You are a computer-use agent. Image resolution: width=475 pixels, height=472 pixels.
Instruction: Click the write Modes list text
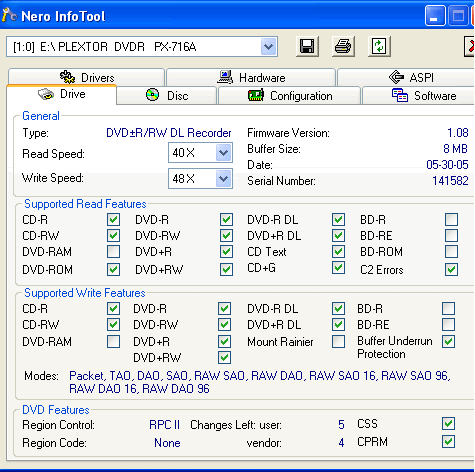click(260, 382)
